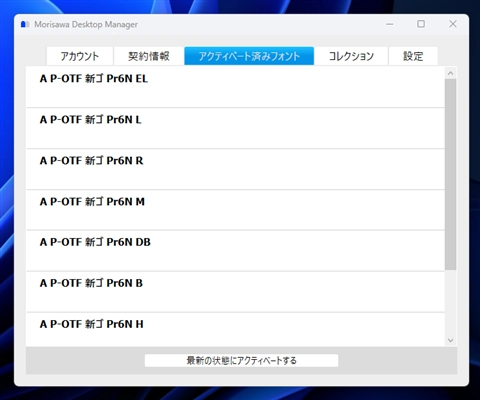Select font A P-OTF 新ゴ Pr6N L
The image size is (480, 400).
(x=235, y=128)
